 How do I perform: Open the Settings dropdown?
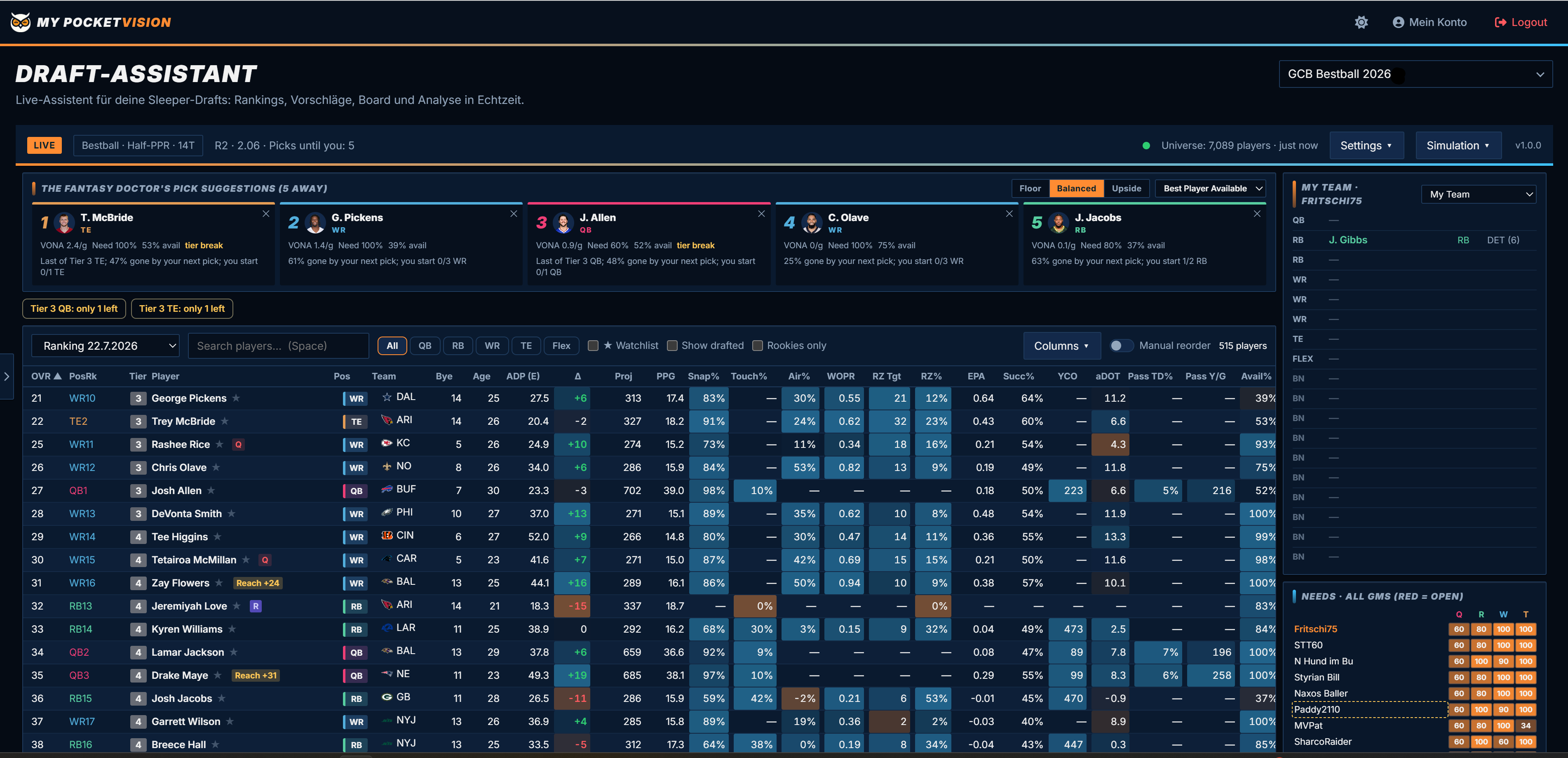tap(1366, 146)
